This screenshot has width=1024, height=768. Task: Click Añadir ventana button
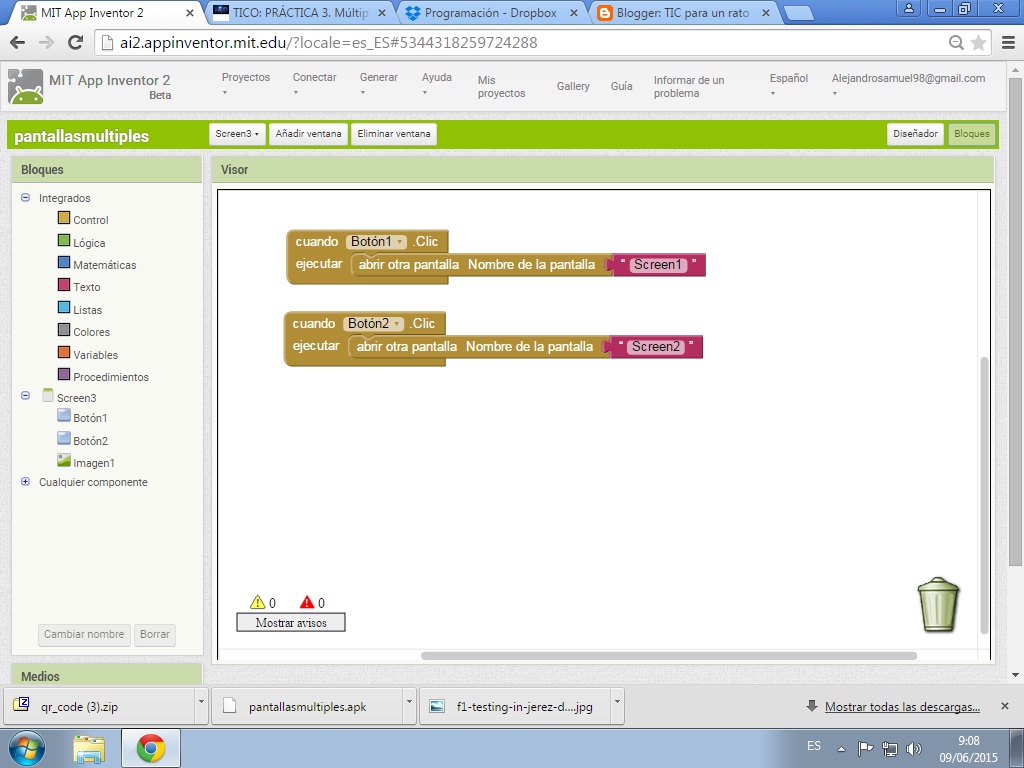pyautogui.click(x=308, y=134)
